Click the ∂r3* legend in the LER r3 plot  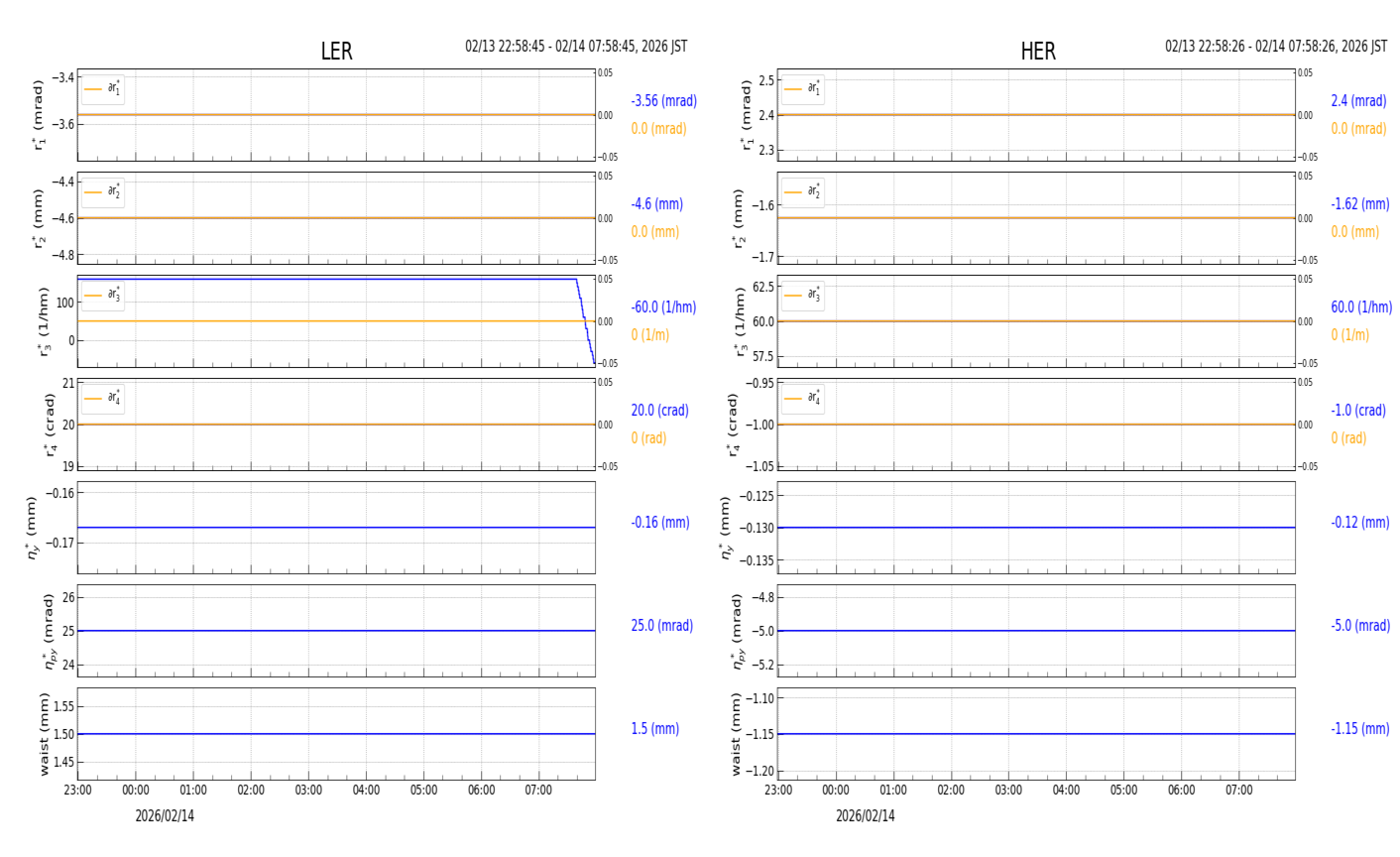point(103,295)
